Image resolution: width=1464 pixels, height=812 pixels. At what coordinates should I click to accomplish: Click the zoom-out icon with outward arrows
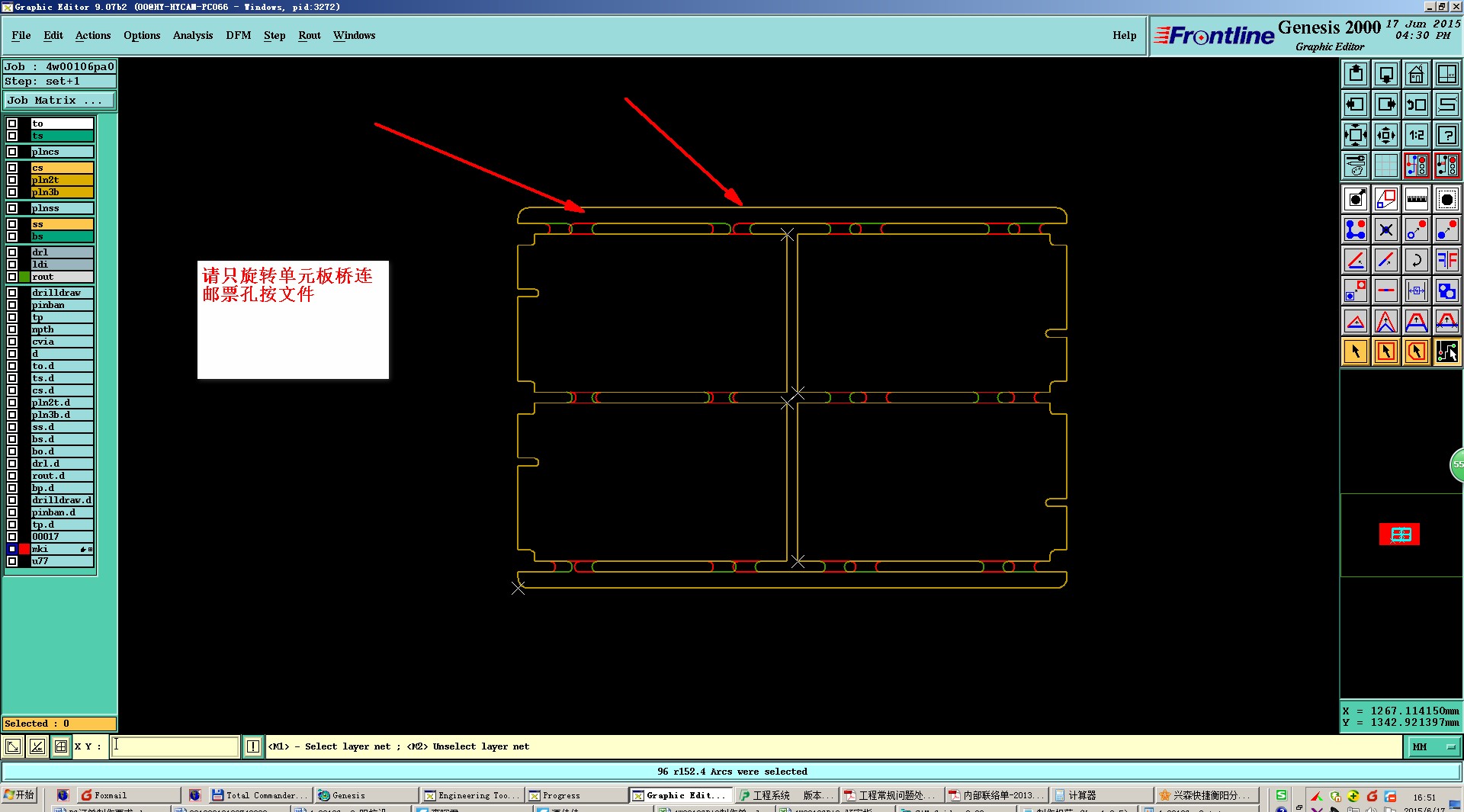(1386, 135)
